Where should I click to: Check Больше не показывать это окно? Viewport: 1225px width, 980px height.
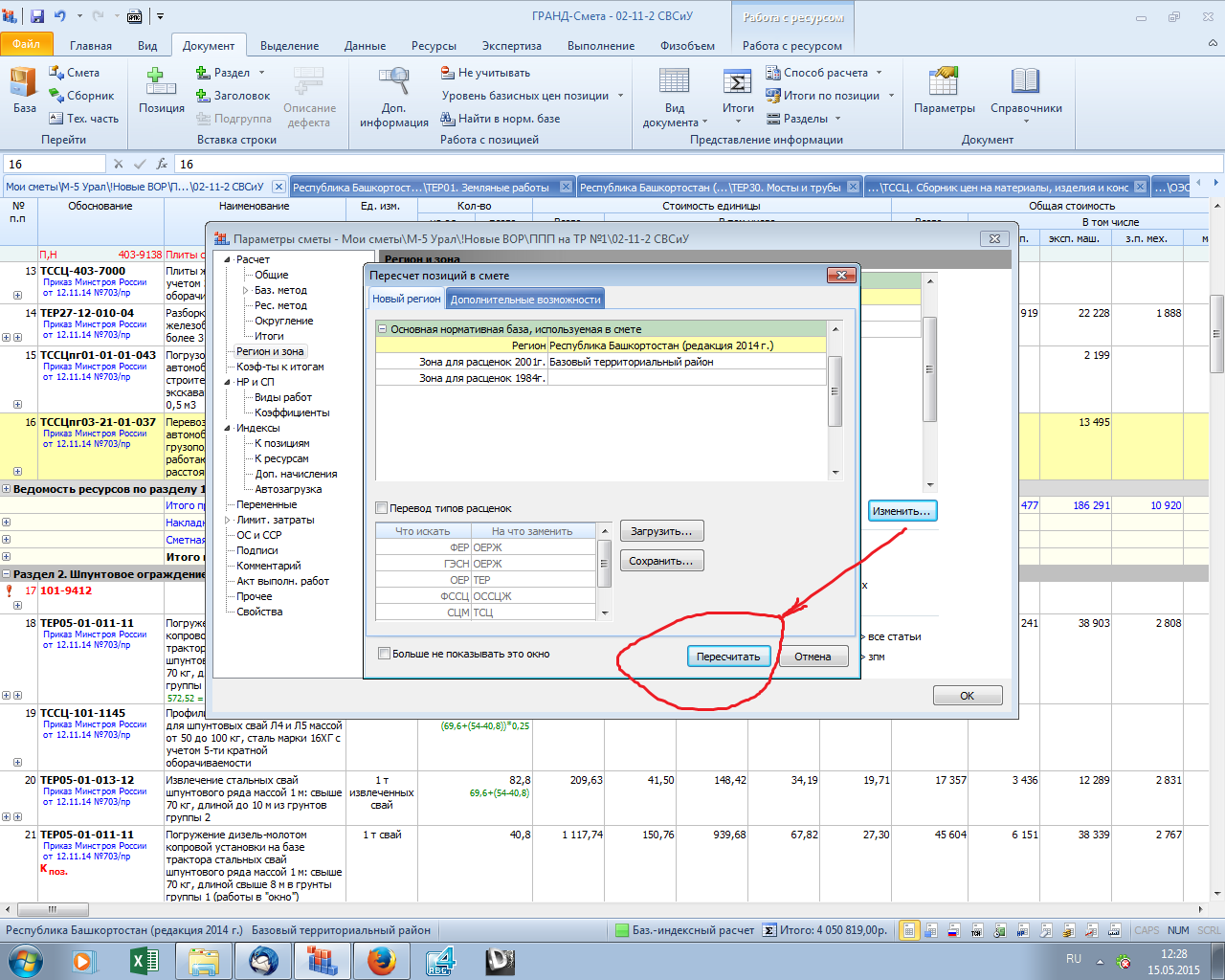385,654
